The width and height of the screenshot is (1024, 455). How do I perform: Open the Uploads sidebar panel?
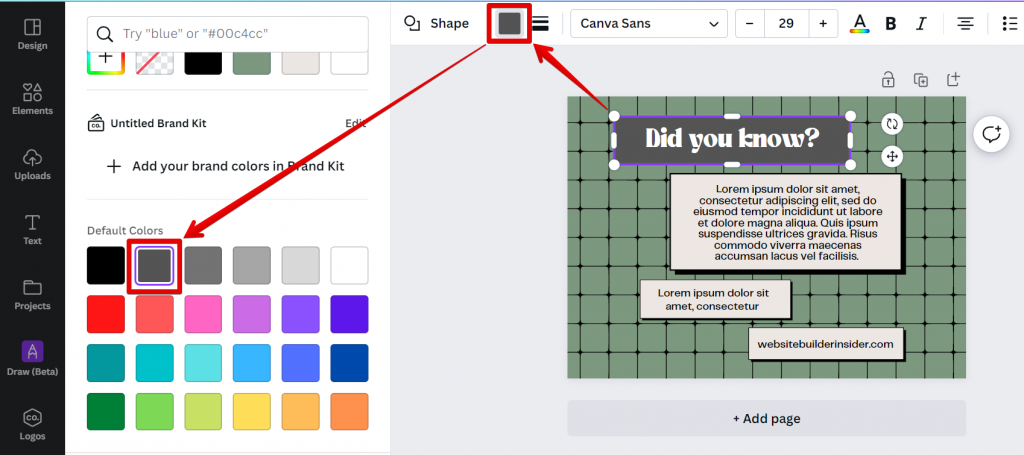(32, 163)
